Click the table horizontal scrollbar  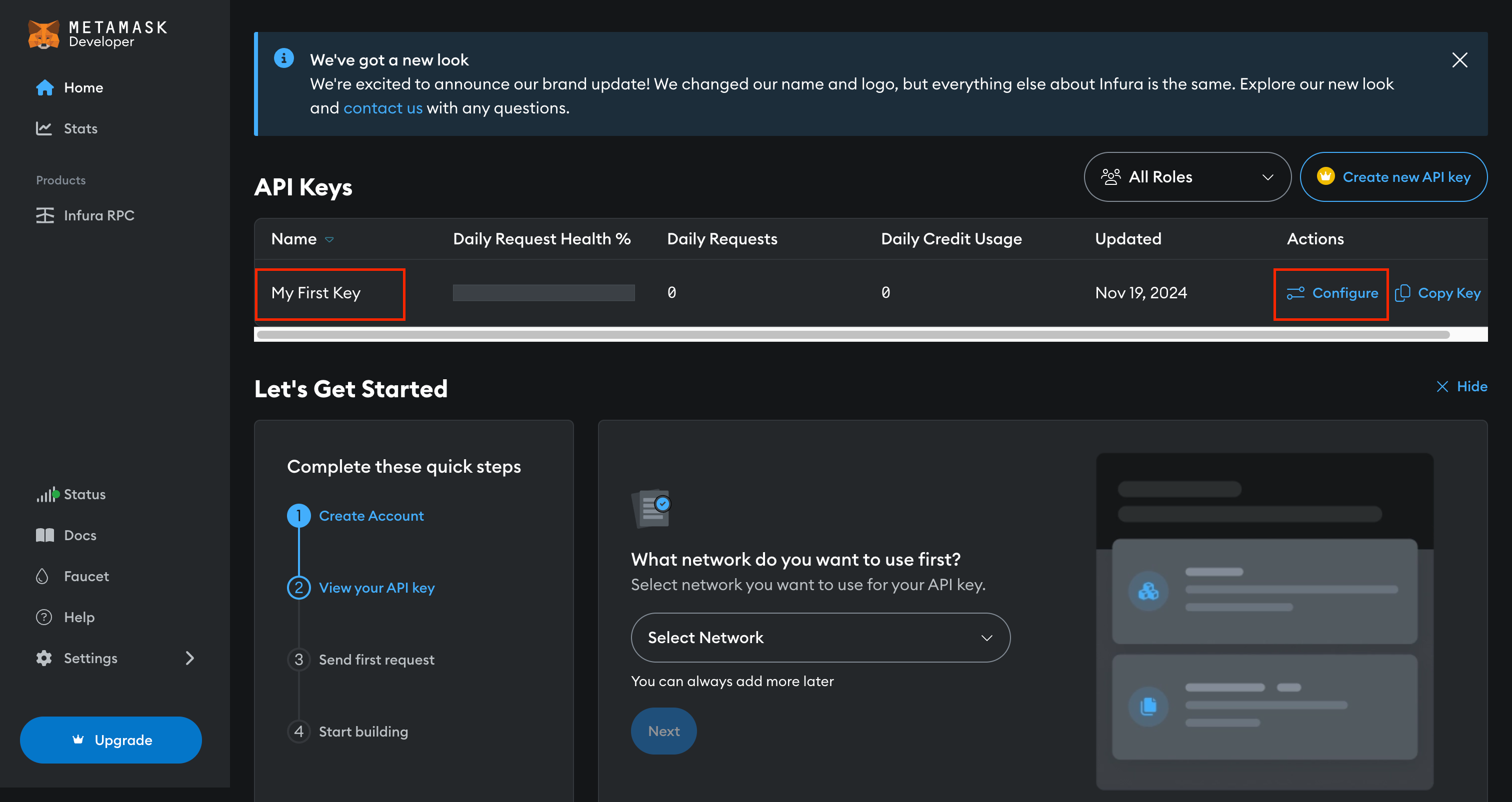click(x=853, y=334)
